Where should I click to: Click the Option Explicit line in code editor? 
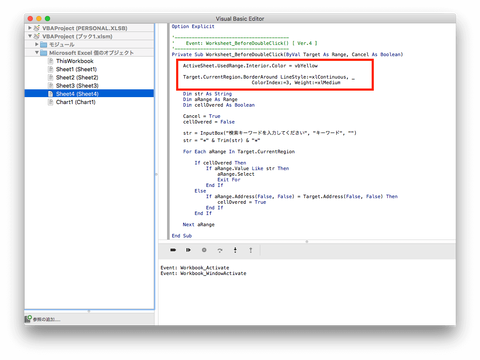click(x=193, y=26)
